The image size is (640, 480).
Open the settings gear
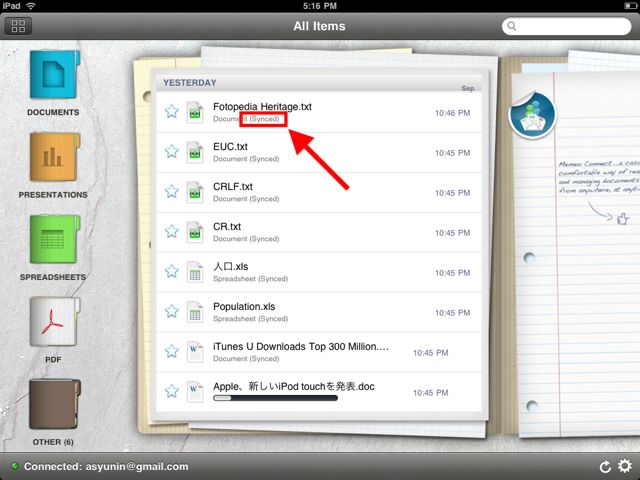pos(624,466)
